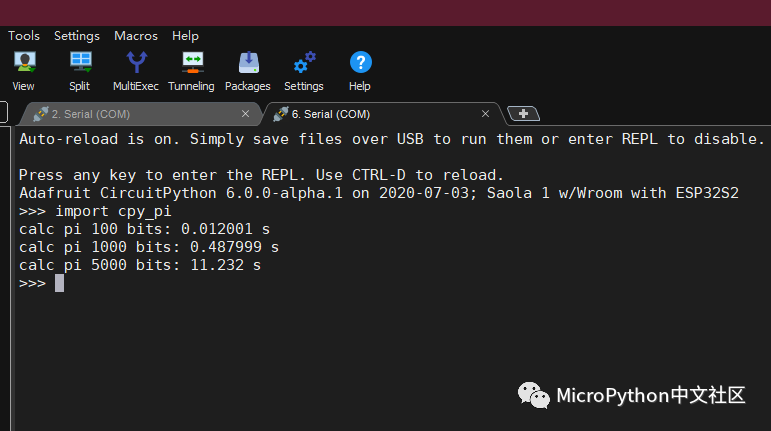
Task: Open the View toolbar icon
Action: 23,64
